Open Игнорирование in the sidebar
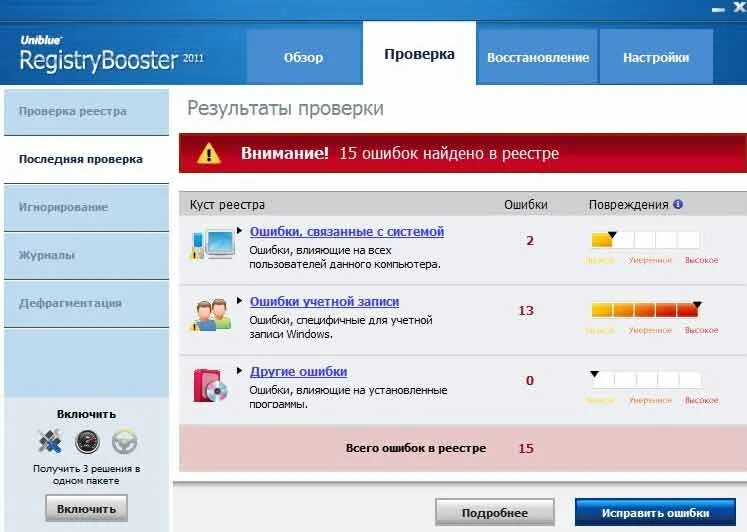Viewport: 747px width, 532px height. coord(86,207)
